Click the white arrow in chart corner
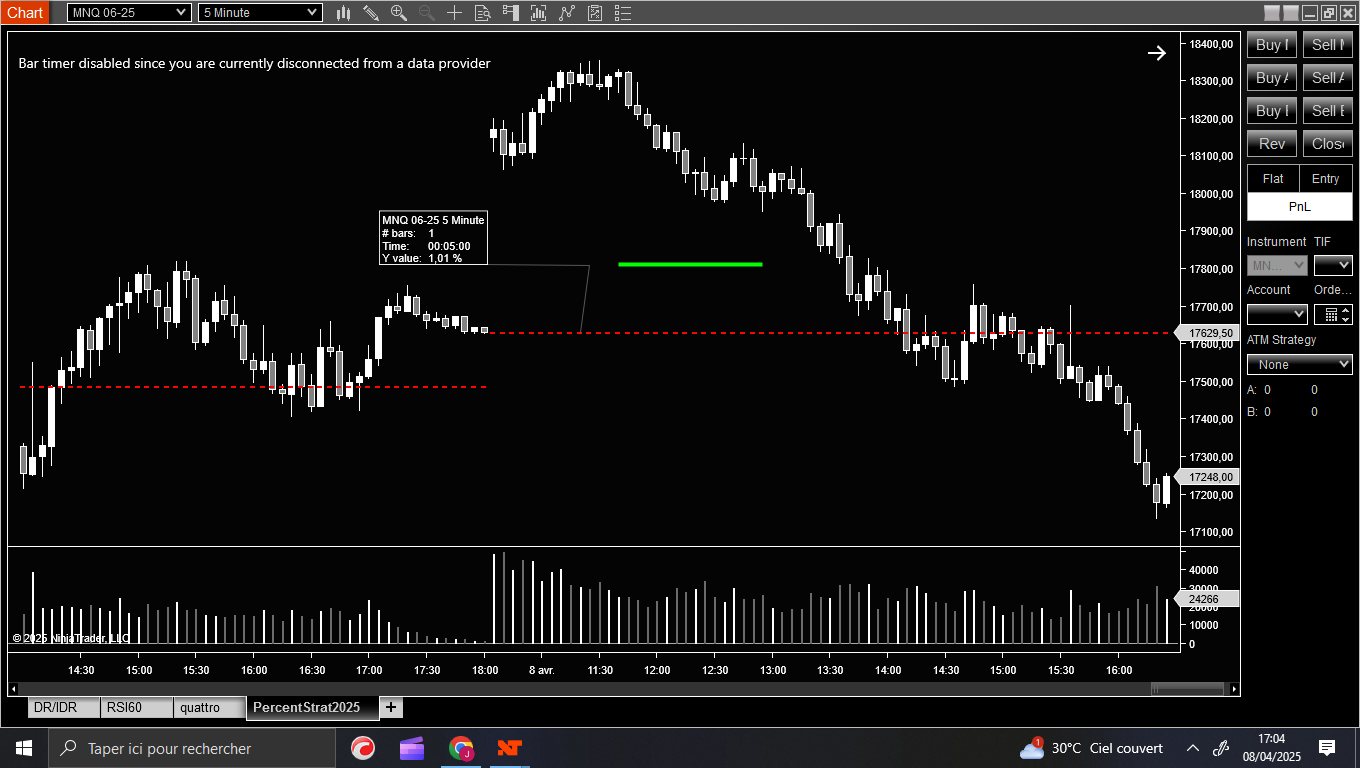1360x768 pixels. pyautogui.click(x=1156, y=53)
